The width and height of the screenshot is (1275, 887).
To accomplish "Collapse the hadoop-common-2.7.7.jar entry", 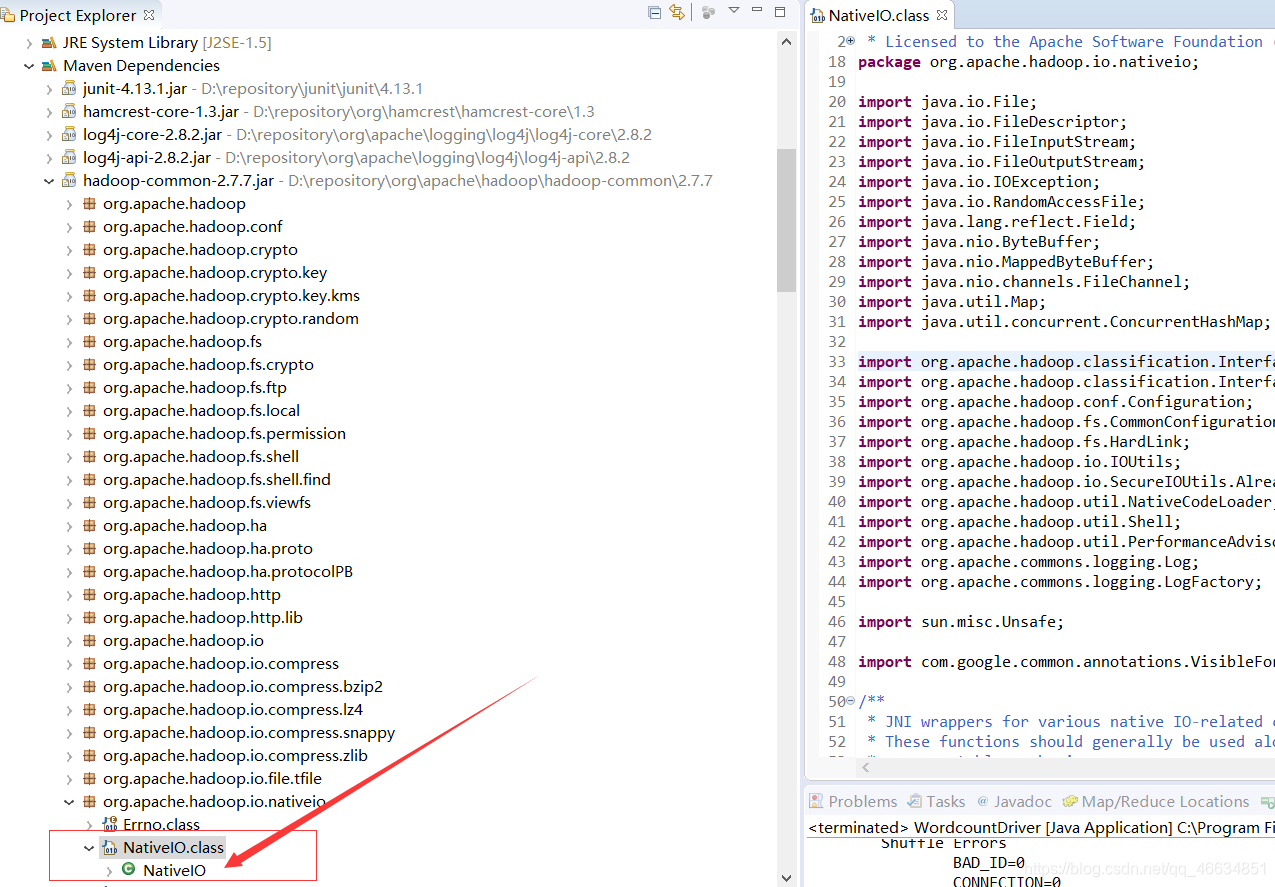I will tap(48, 180).
